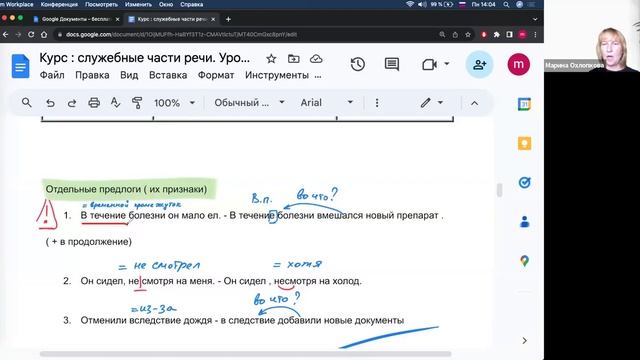The image size is (640, 360).
Task: Go to browser home page
Action: 44,35
